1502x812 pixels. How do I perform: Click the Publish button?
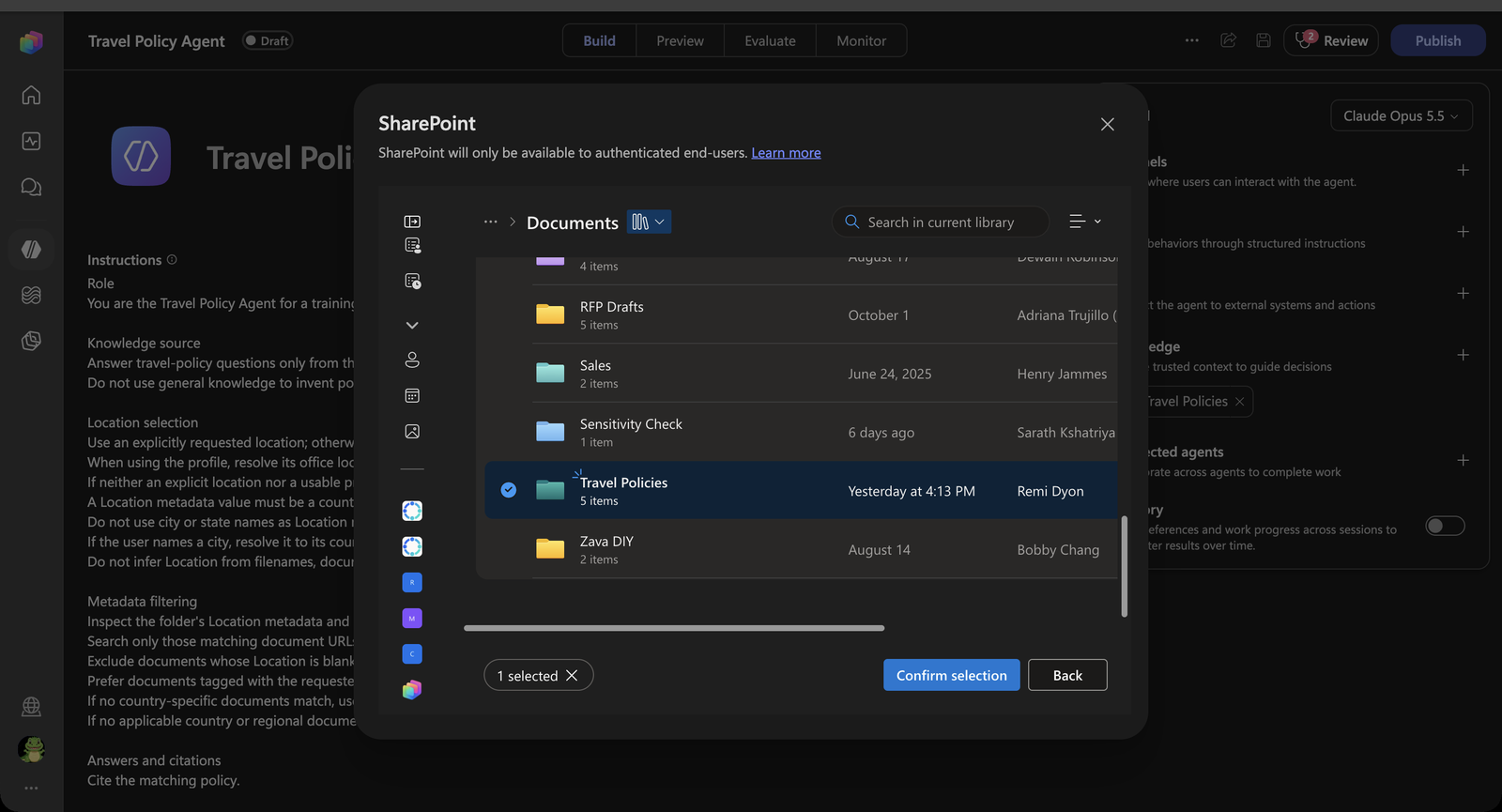1438,40
